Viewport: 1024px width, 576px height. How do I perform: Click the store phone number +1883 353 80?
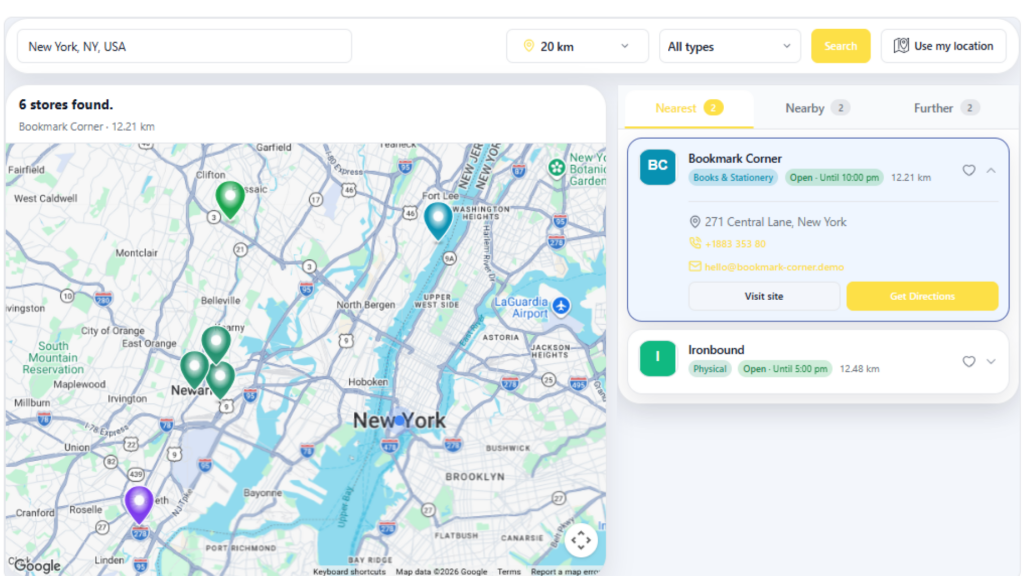(735, 244)
